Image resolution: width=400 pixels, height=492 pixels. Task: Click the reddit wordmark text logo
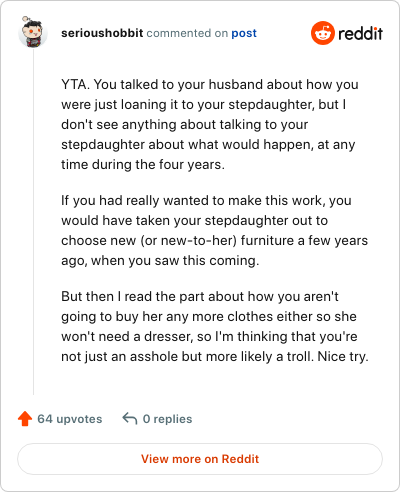[360, 34]
